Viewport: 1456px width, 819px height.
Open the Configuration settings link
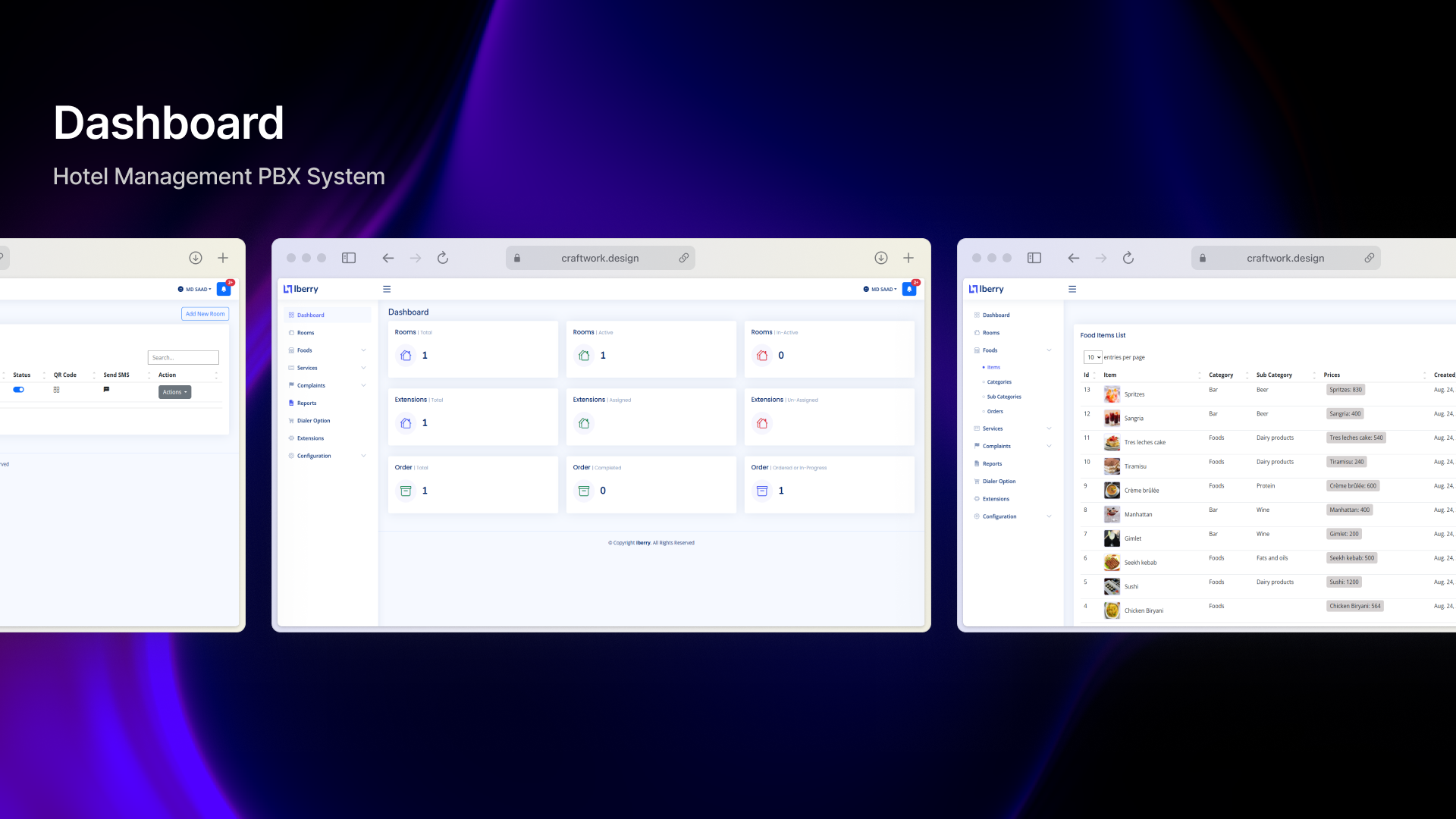coord(314,456)
